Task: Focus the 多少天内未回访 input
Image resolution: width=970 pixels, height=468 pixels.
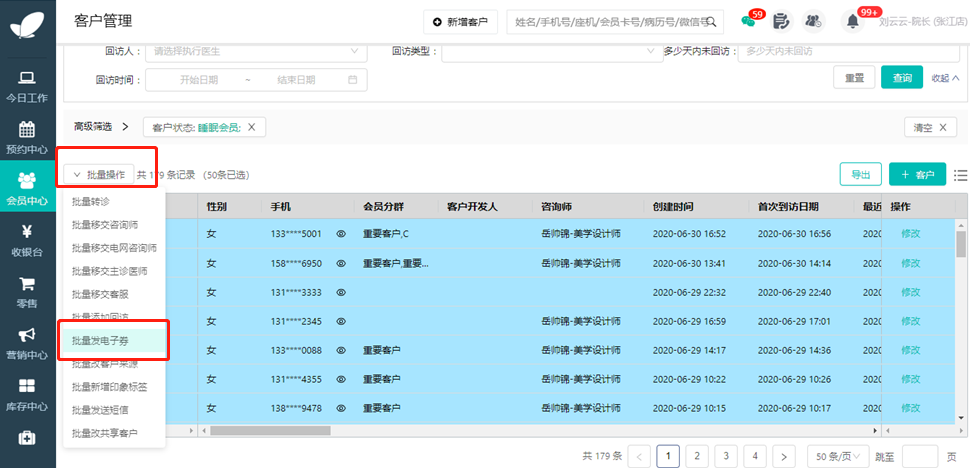Action: 849,51
